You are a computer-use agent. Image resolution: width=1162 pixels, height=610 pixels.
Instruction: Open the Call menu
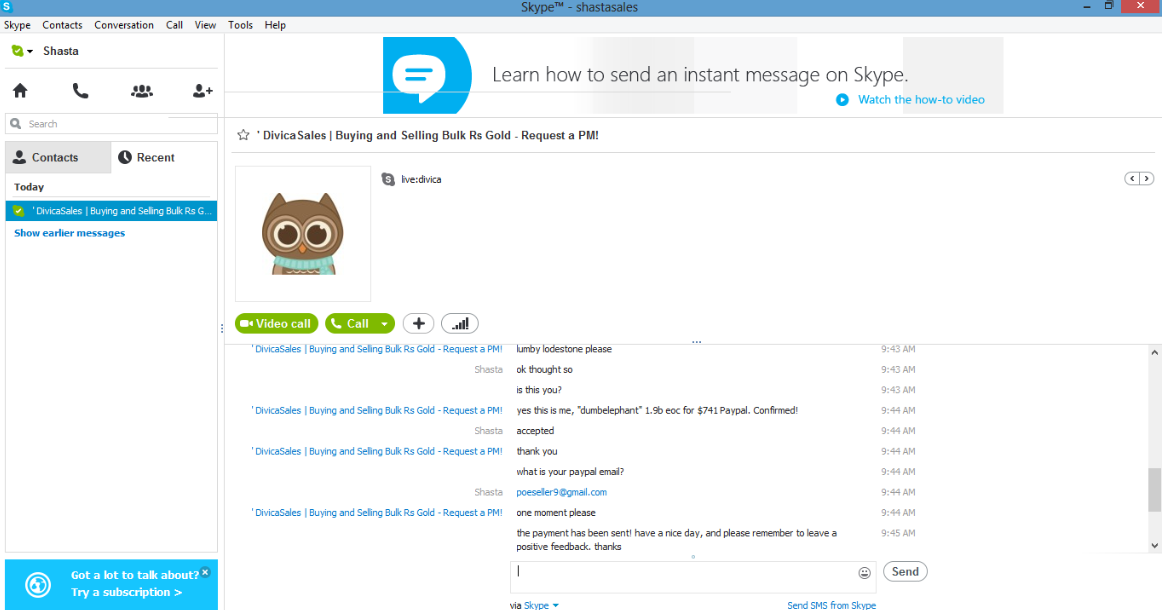click(x=174, y=24)
